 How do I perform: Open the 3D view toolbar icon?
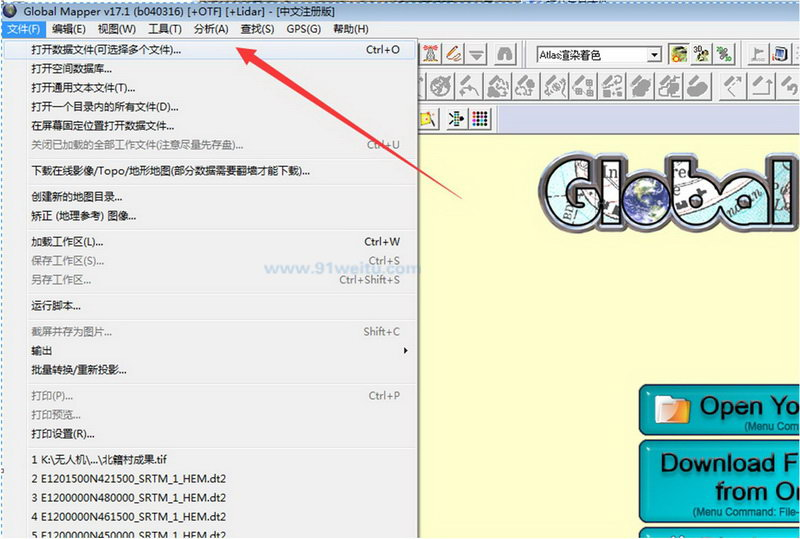point(701,54)
